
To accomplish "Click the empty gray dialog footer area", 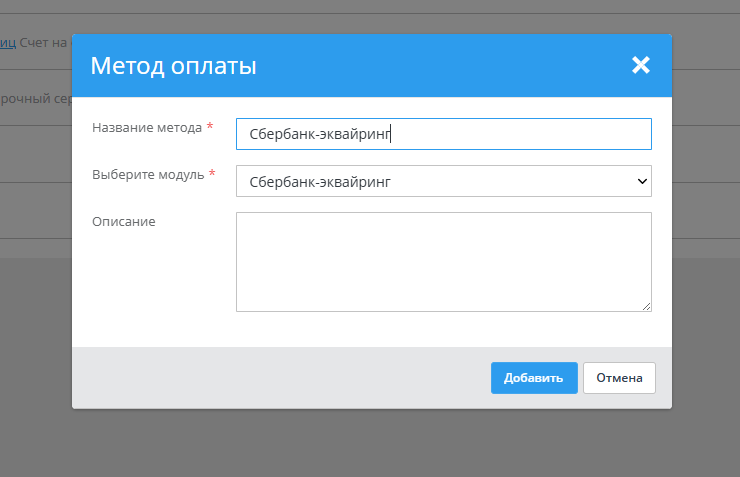I will click(280, 378).
